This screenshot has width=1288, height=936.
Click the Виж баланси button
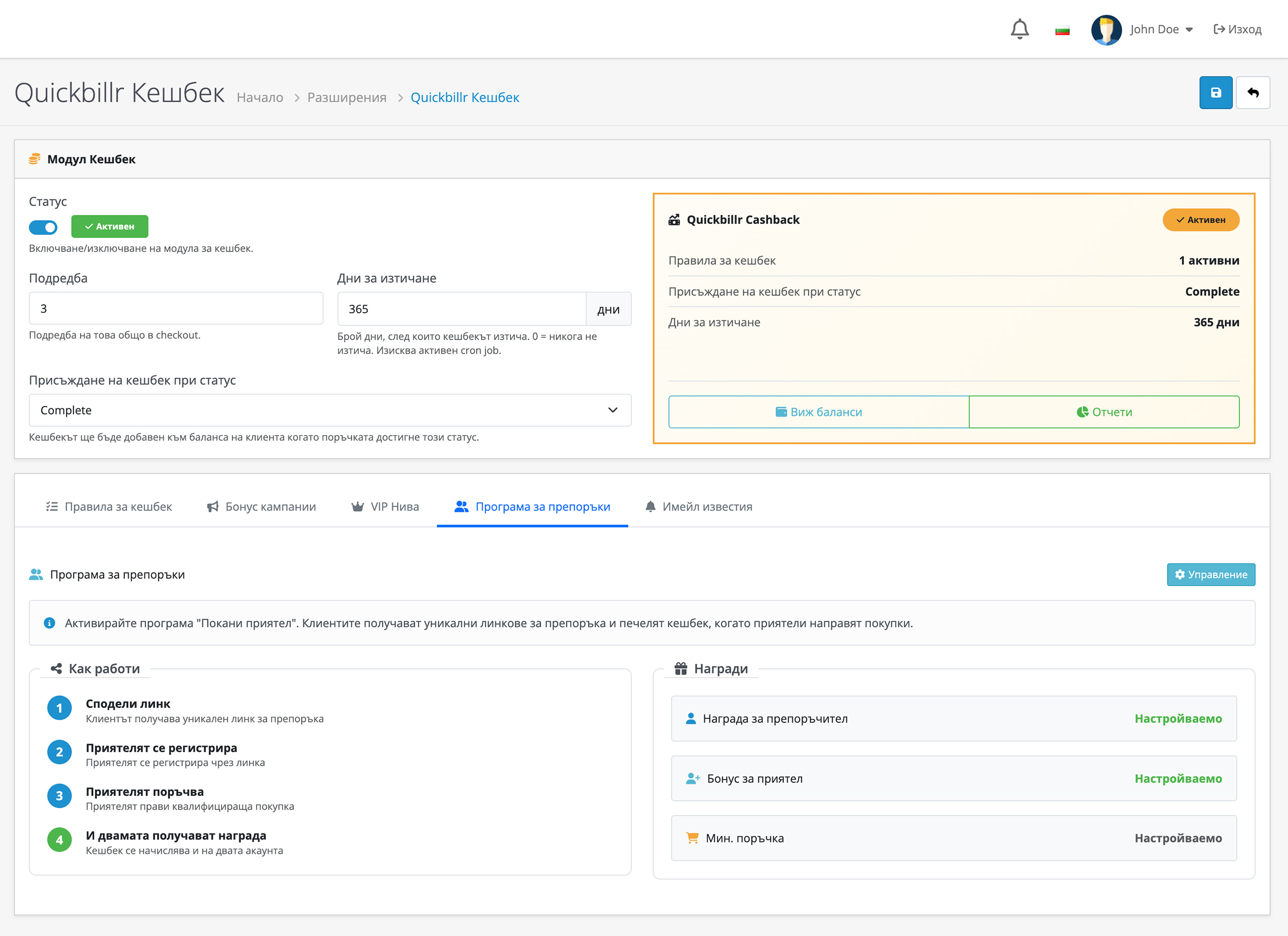pyautogui.click(x=818, y=412)
